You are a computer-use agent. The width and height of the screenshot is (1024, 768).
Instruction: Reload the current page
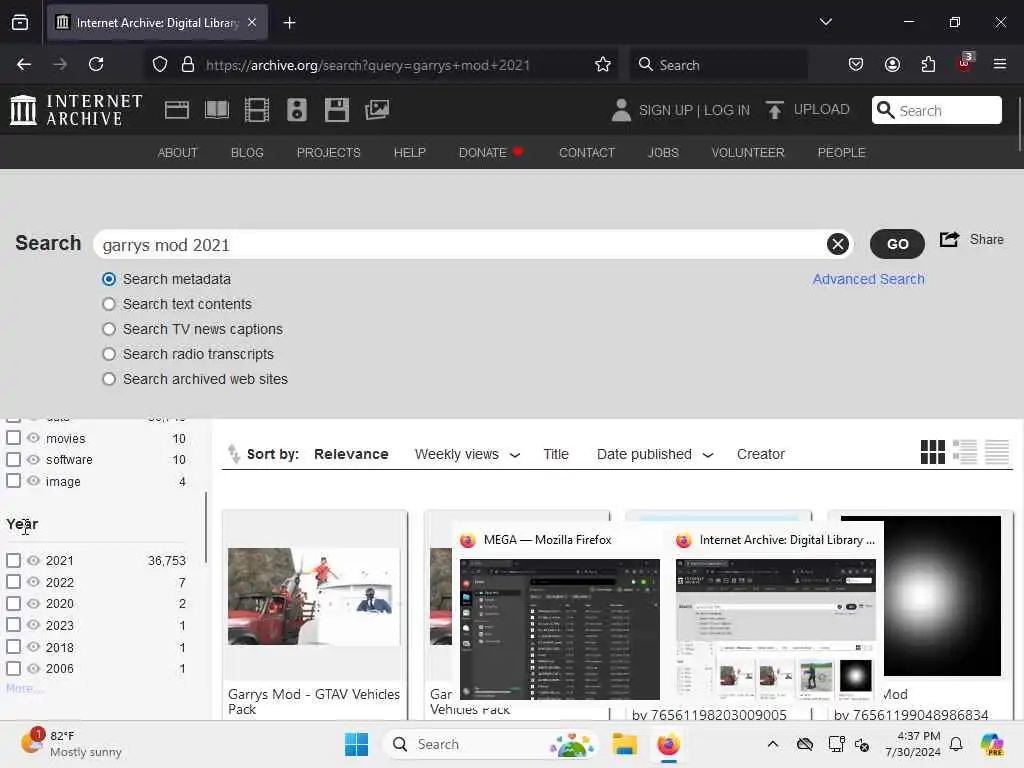(x=96, y=64)
